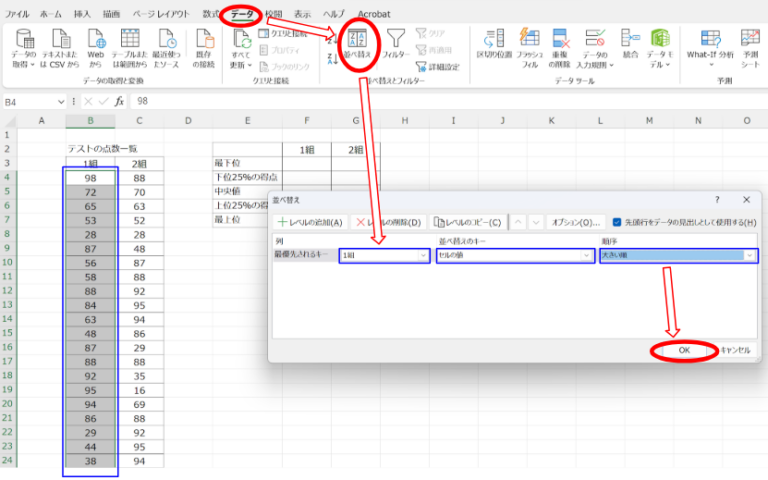
Task: Switch to the 挿入 ribbon tab
Action: pos(82,14)
